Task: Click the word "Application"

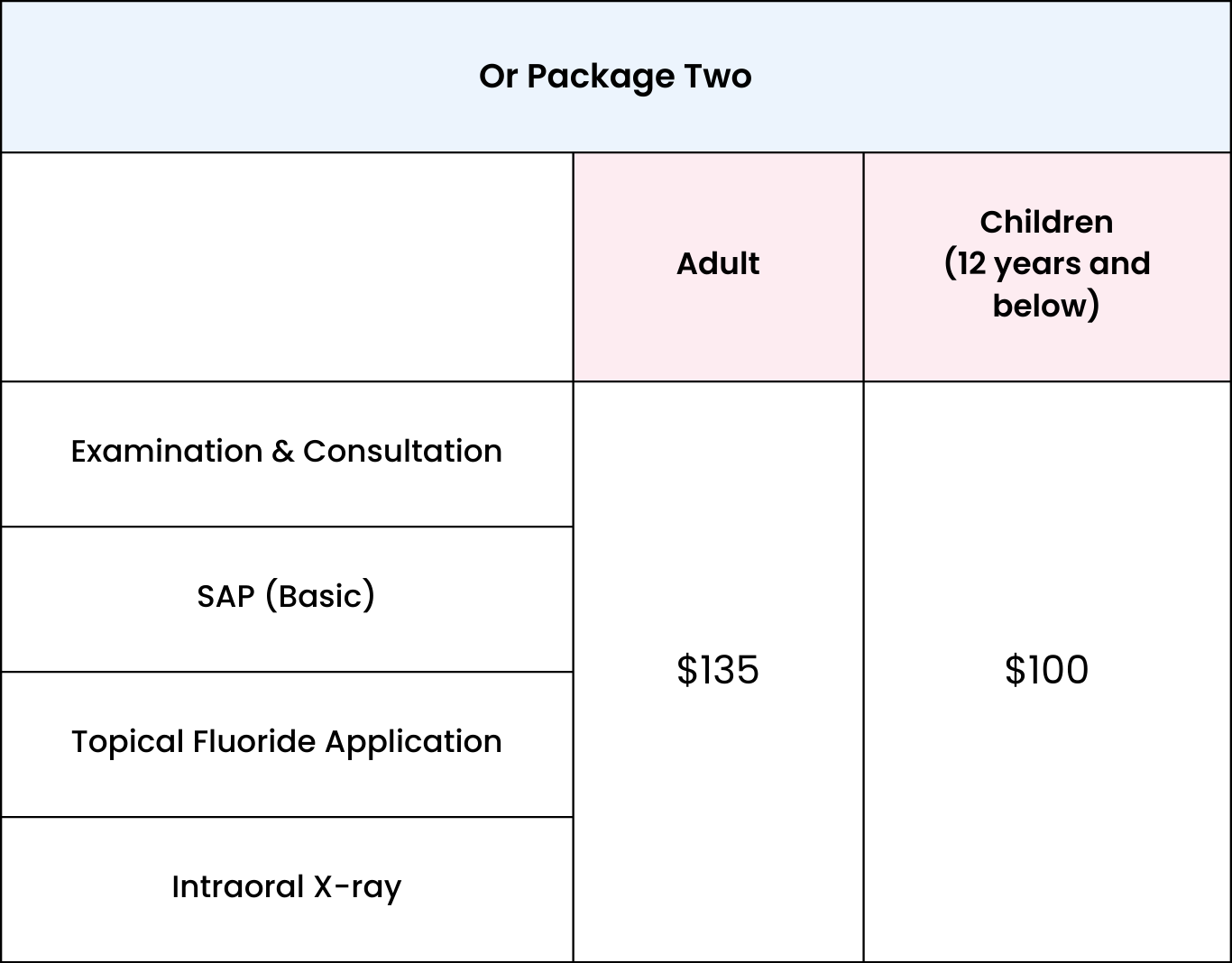Action: coord(413,741)
